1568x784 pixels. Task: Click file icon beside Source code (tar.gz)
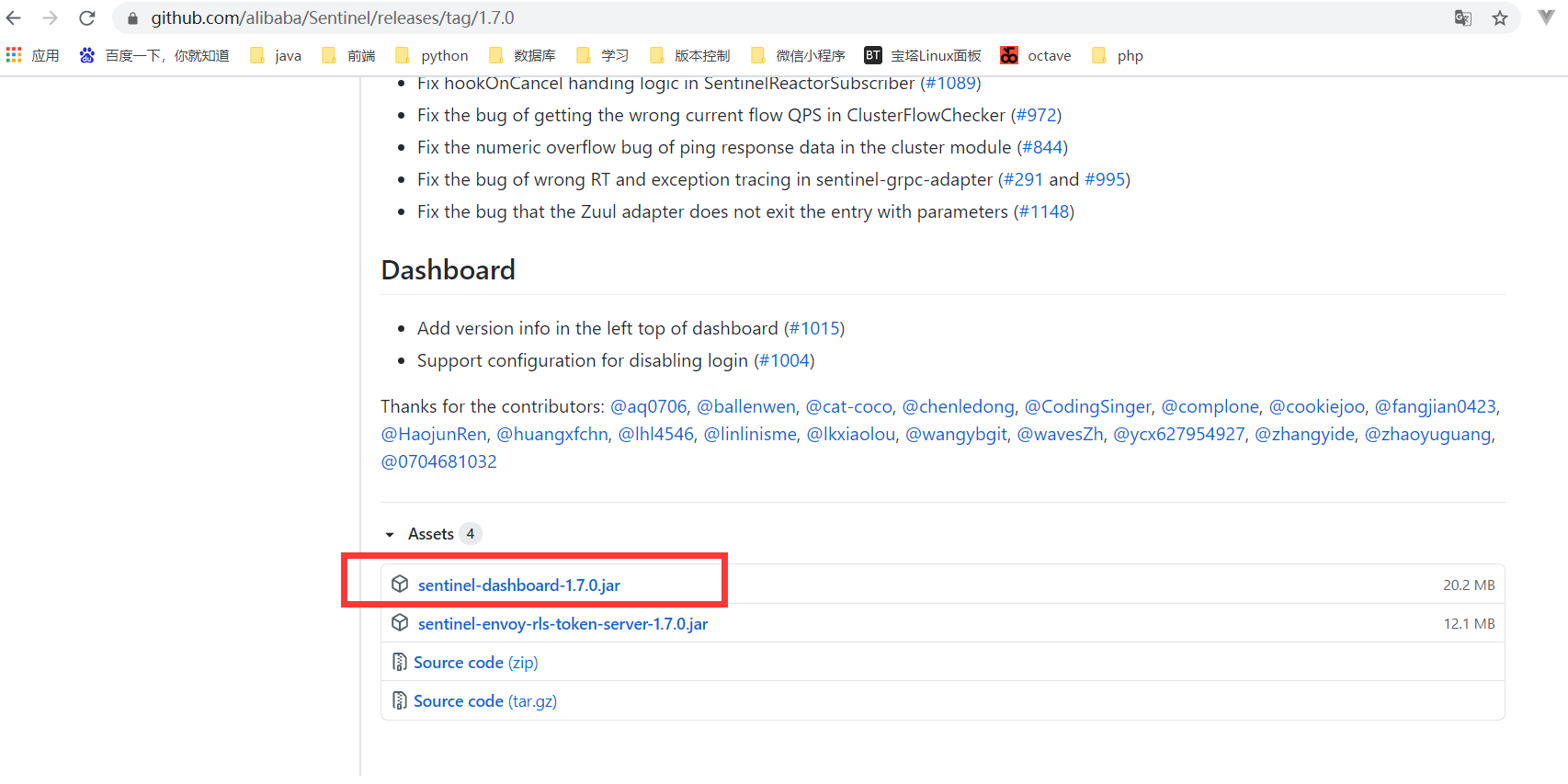click(x=400, y=700)
